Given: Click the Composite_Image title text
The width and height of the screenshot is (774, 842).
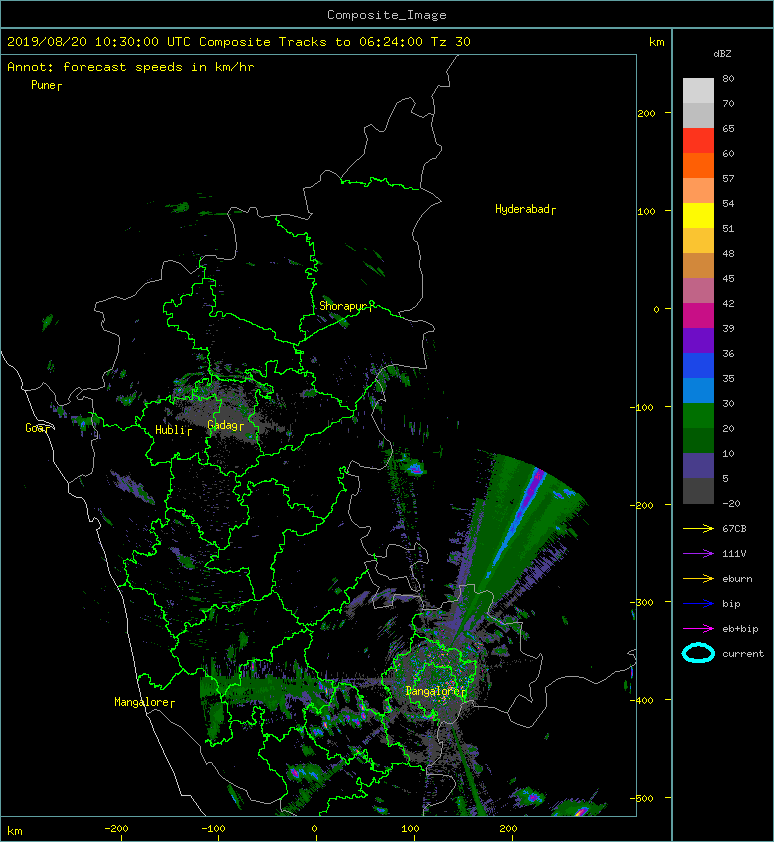Looking at the screenshot, I should pos(387,14).
